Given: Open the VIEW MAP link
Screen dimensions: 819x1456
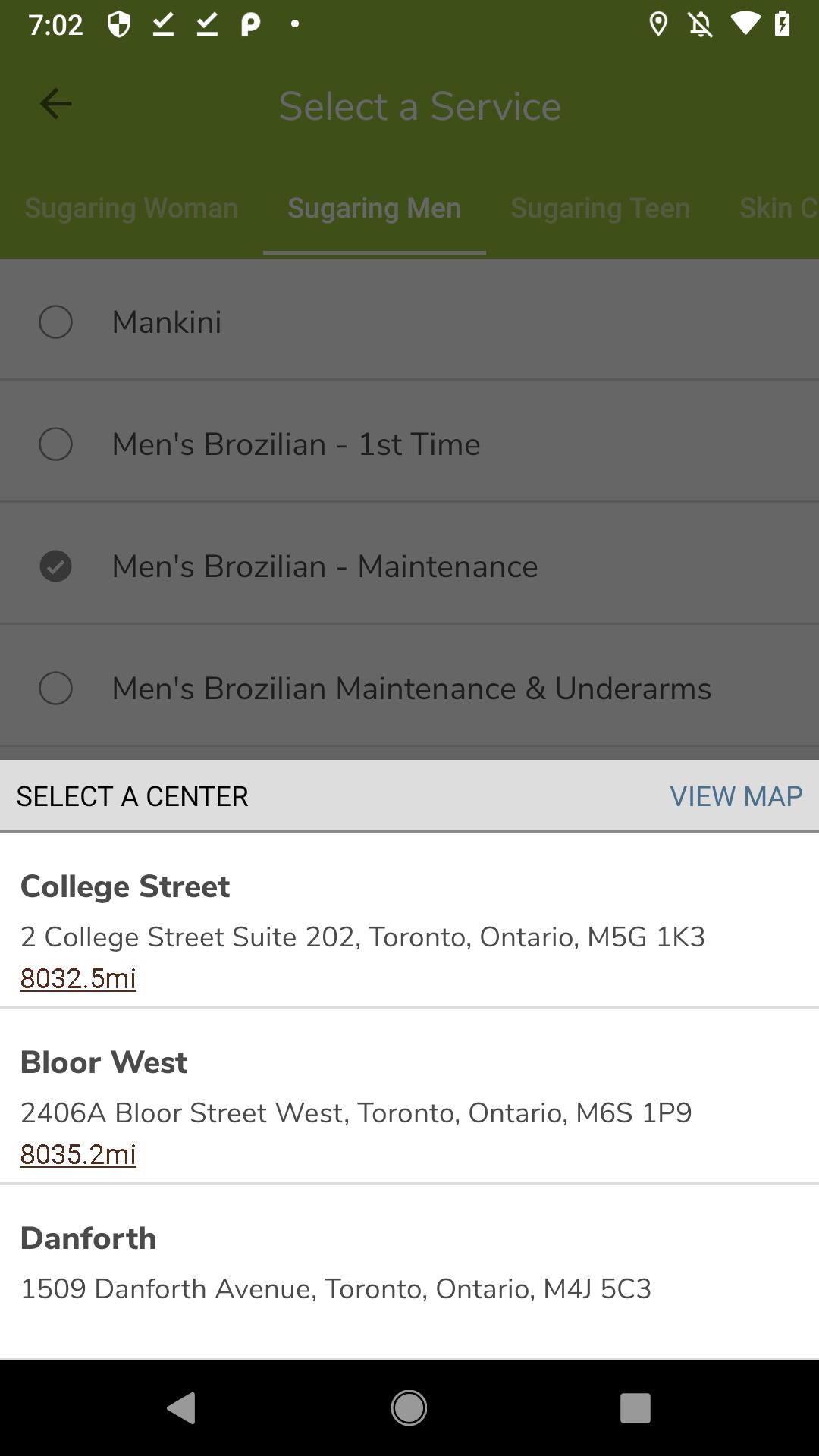Looking at the screenshot, I should (x=736, y=796).
